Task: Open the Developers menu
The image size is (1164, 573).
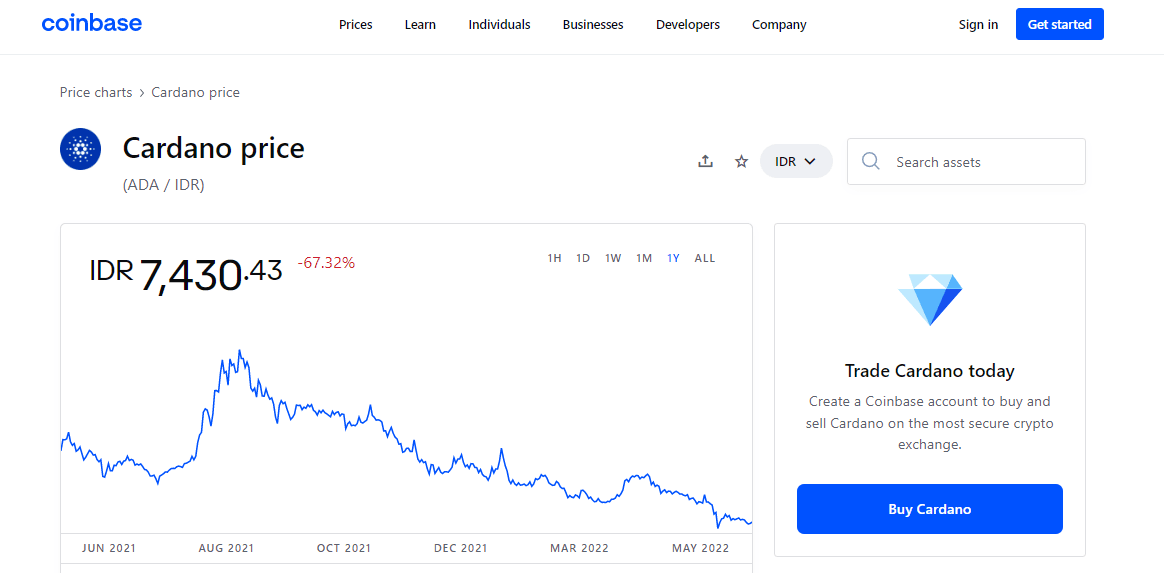Action: [687, 24]
